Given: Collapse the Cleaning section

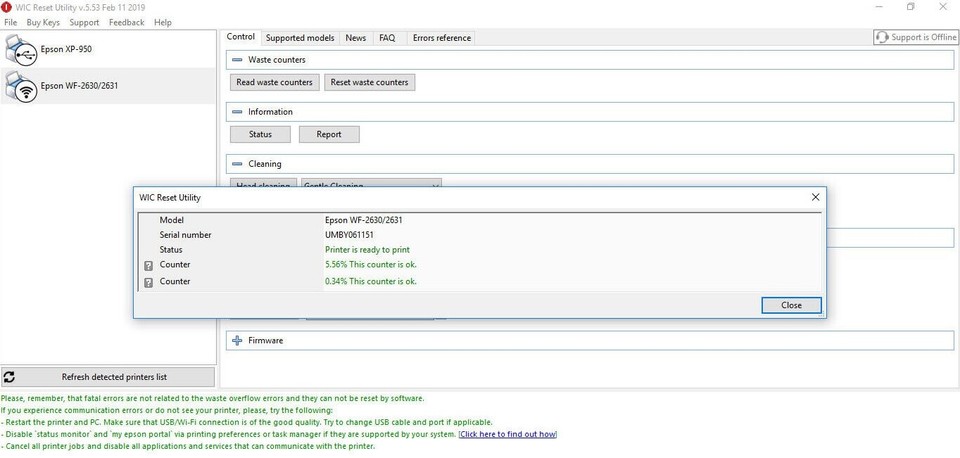Looking at the screenshot, I should (x=237, y=164).
